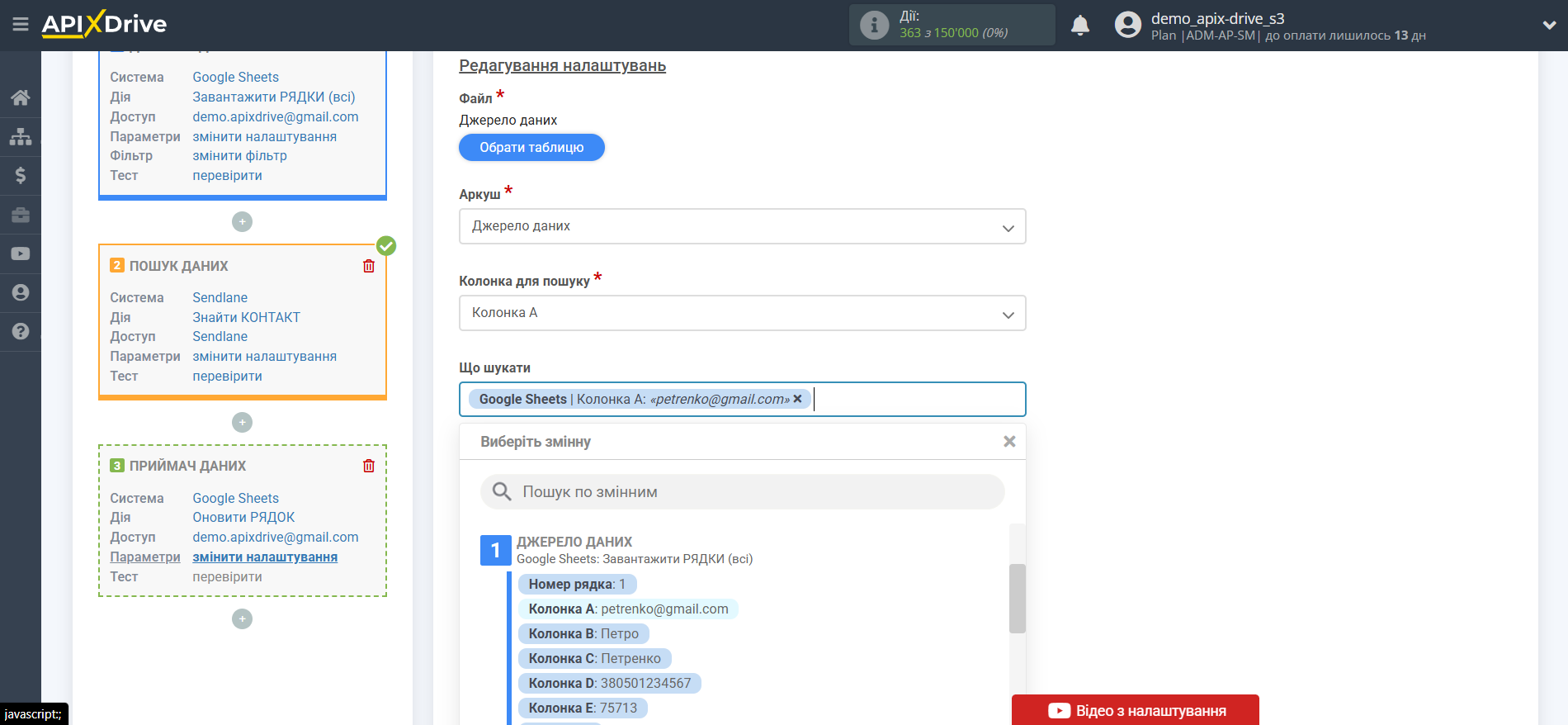The image size is (1568, 725).
Task: Click Sendlane access link in Доступ row
Action: 220,336
